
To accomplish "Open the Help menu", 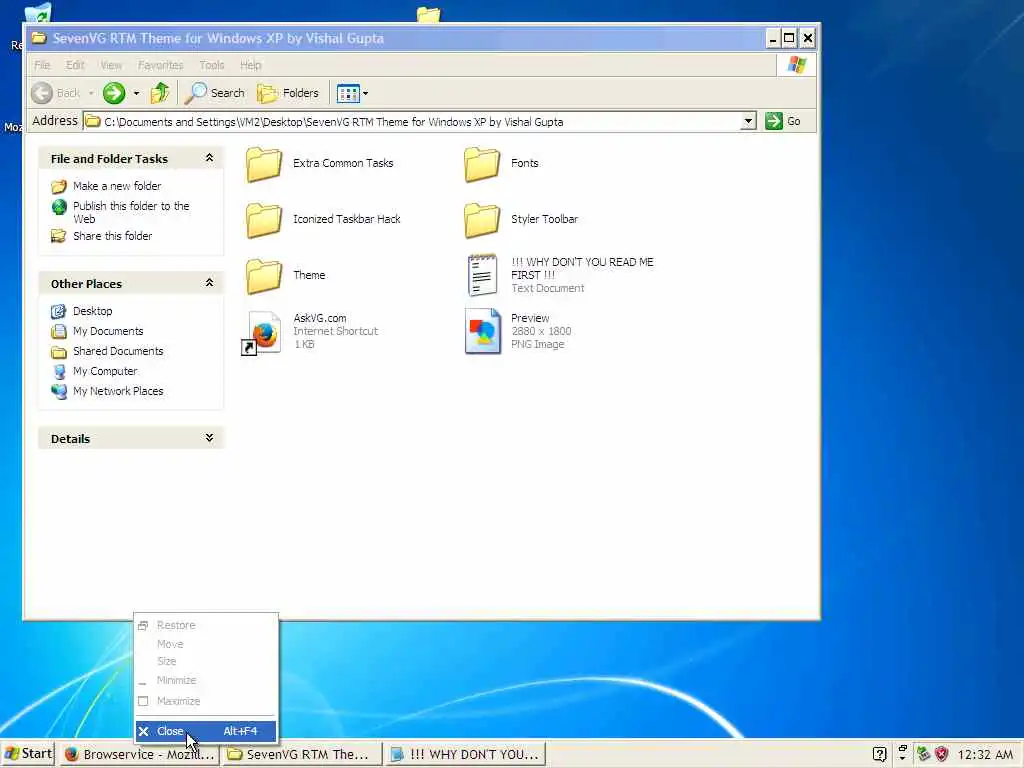I will click(x=250, y=65).
